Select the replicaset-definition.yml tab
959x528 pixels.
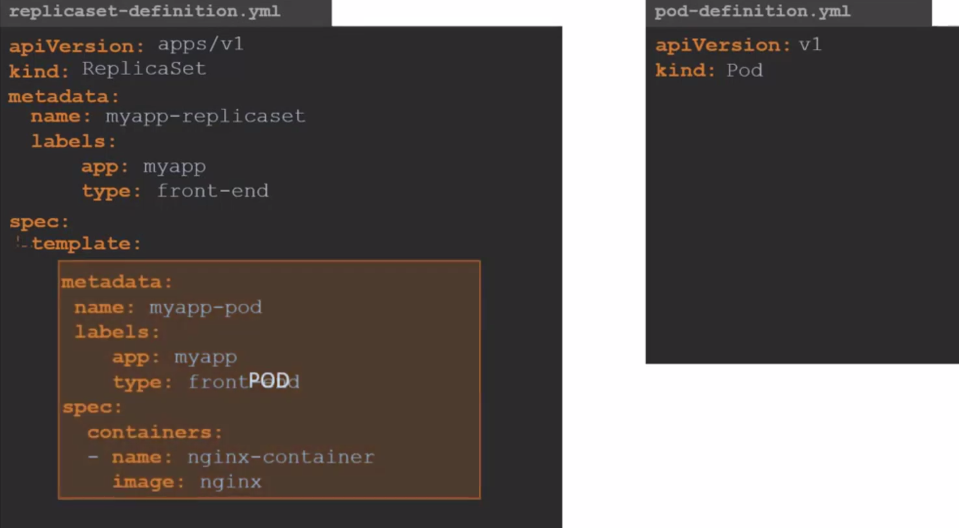pos(144,12)
